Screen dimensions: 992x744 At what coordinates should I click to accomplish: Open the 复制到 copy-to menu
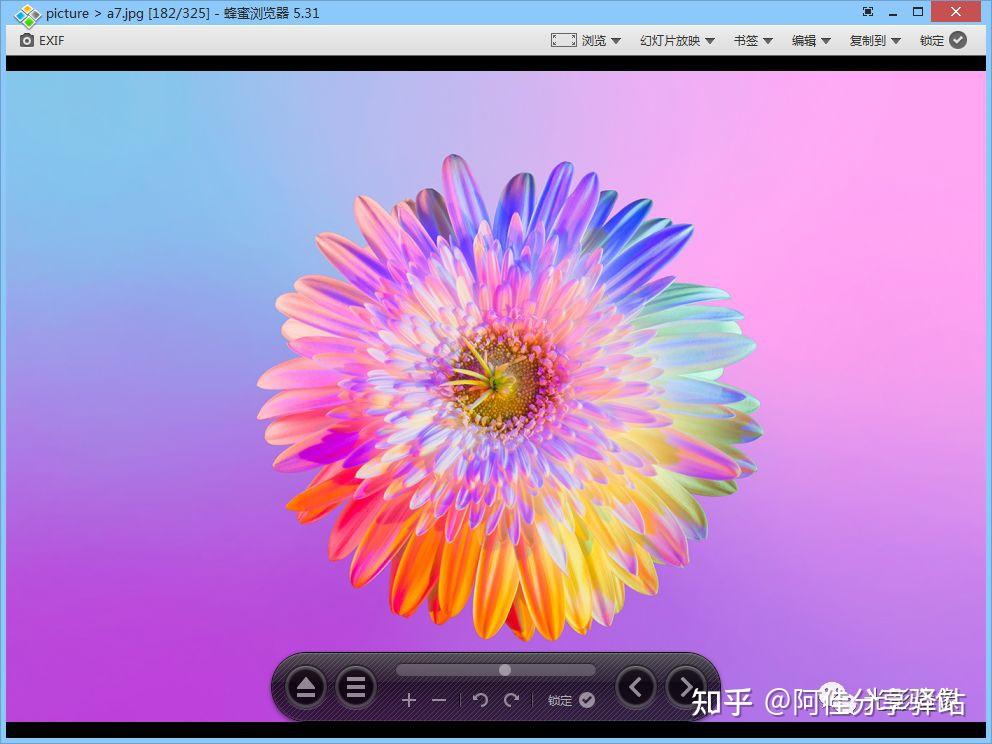coord(869,40)
